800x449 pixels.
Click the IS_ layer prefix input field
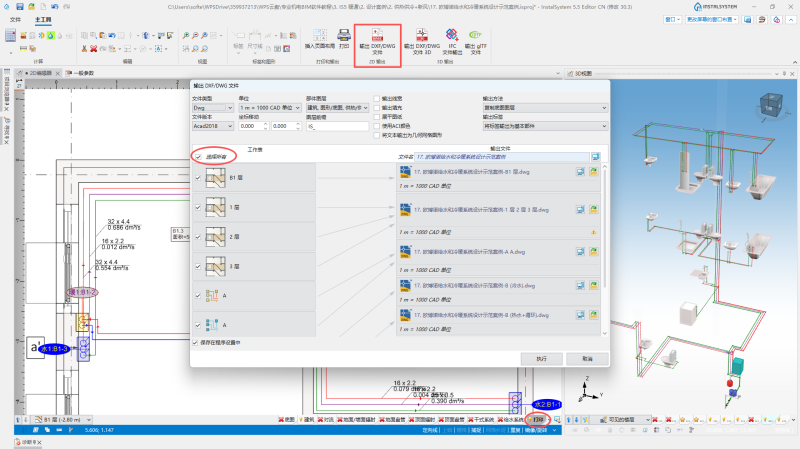point(337,126)
